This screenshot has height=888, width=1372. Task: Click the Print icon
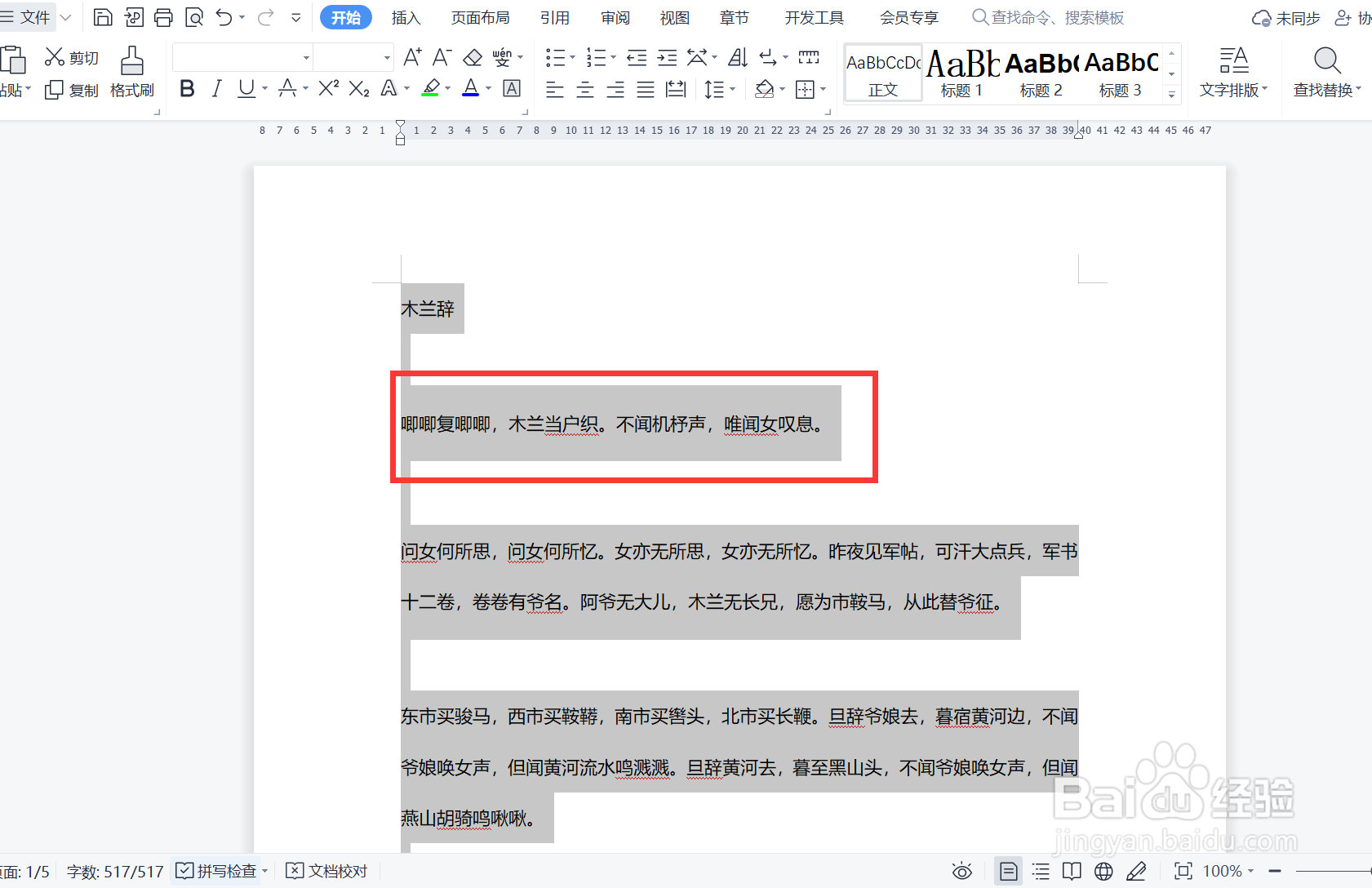pyautogui.click(x=163, y=17)
